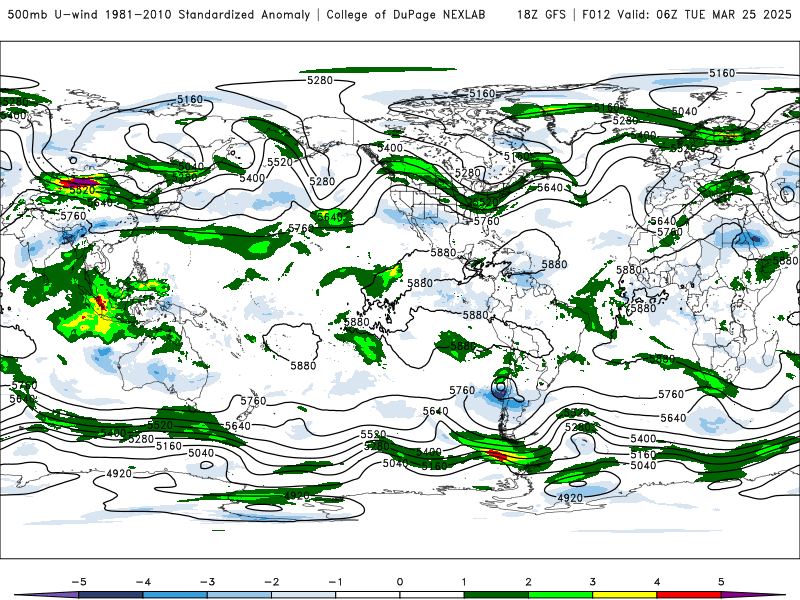The image size is (800, 600).
Task: Click the 'F012 Valid: 06Z TUE MAR 25 2025' text
Action: 687,14
